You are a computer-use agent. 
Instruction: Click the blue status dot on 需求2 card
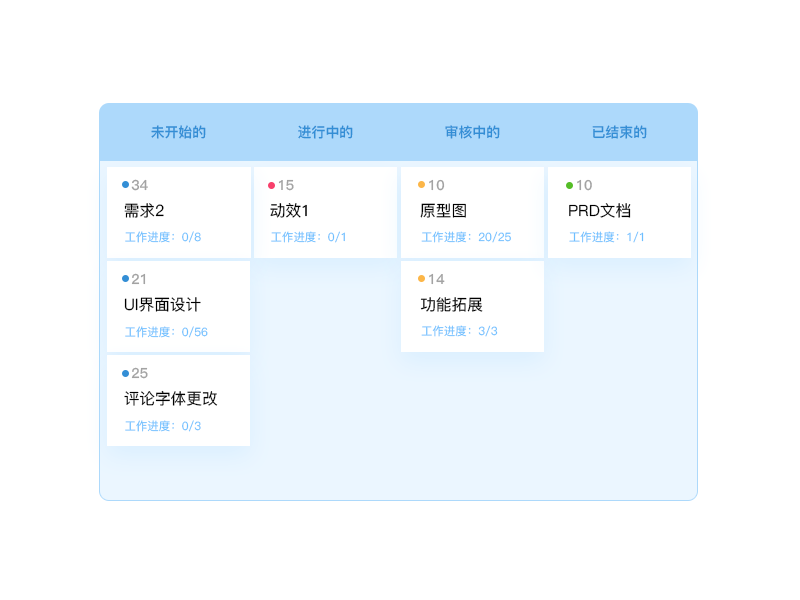125,184
